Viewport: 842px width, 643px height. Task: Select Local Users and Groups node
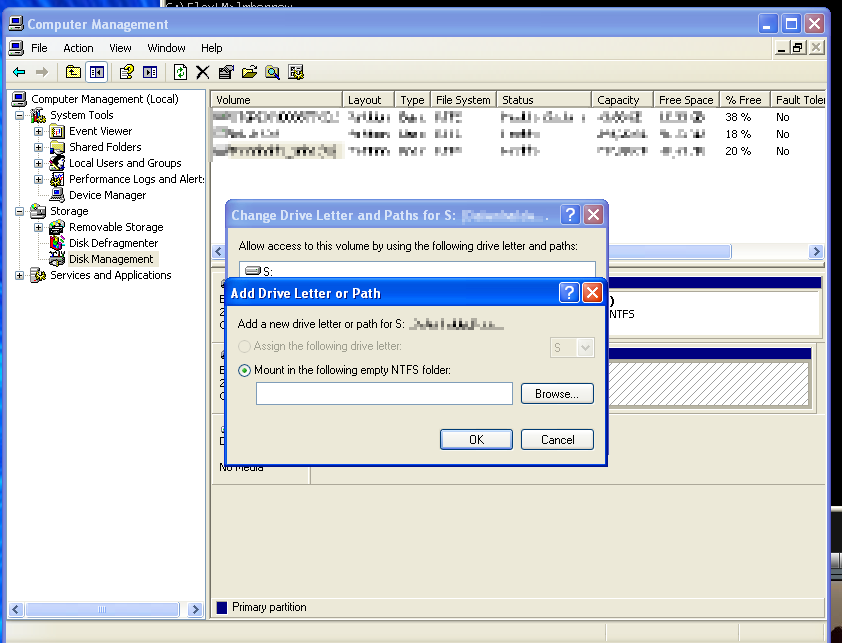click(x=125, y=163)
